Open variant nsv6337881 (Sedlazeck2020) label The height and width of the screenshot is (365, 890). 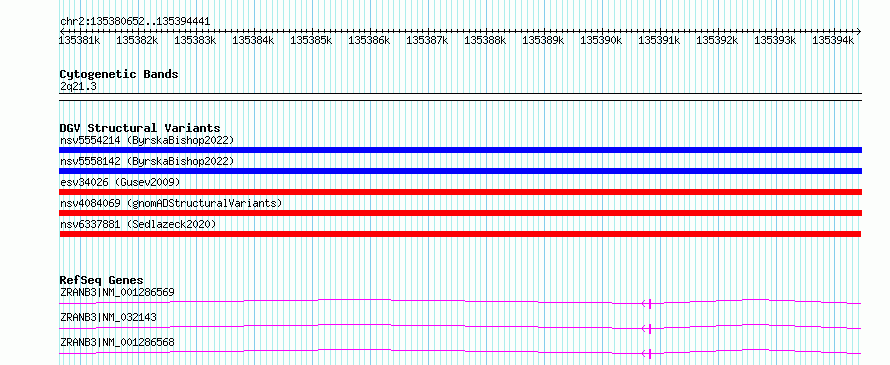tap(138, 224)
